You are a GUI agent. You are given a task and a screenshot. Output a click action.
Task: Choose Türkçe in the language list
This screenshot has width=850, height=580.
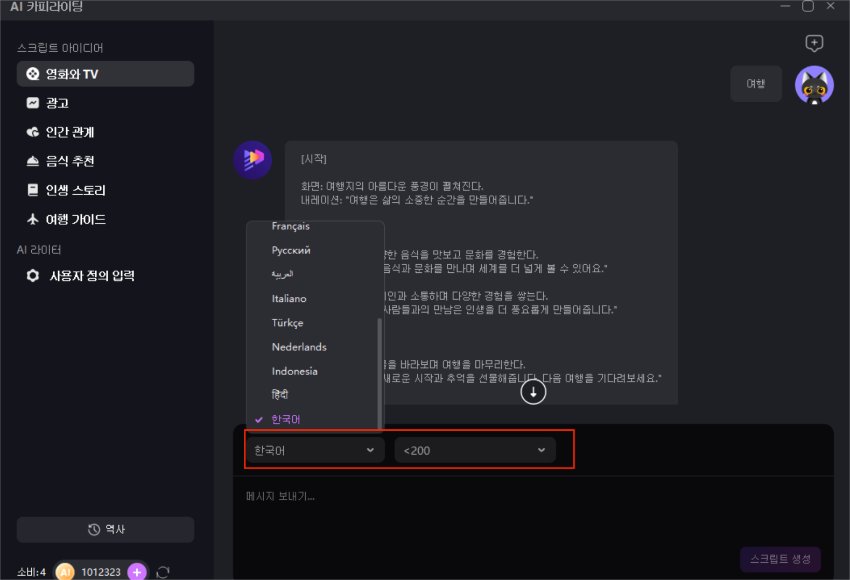coord(287,323)
